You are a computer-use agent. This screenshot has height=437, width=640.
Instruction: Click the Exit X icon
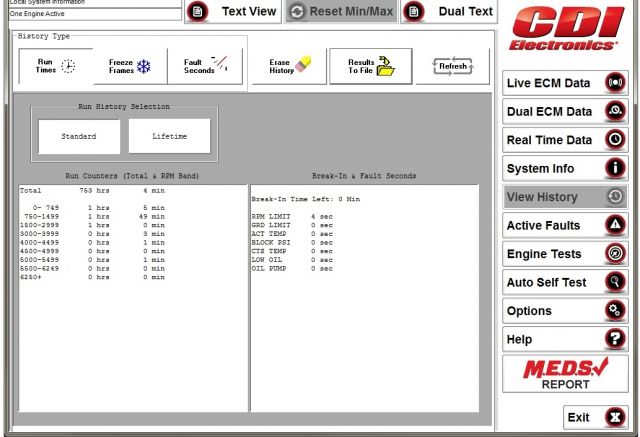pos(616,417)
